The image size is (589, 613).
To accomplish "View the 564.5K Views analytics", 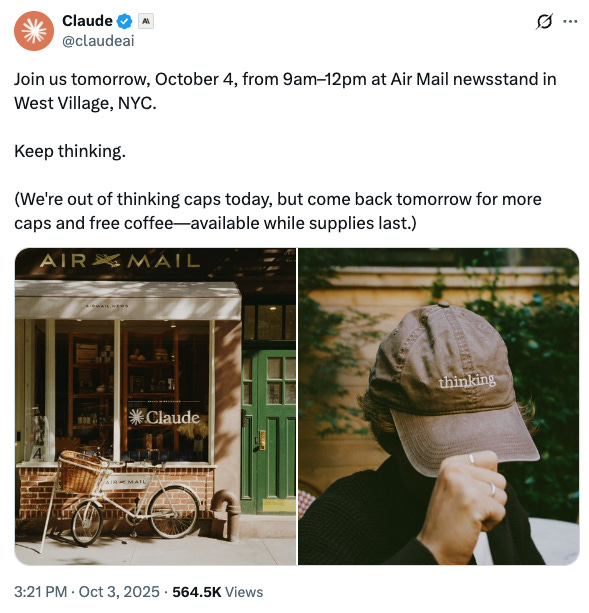I will click(218, 591).
